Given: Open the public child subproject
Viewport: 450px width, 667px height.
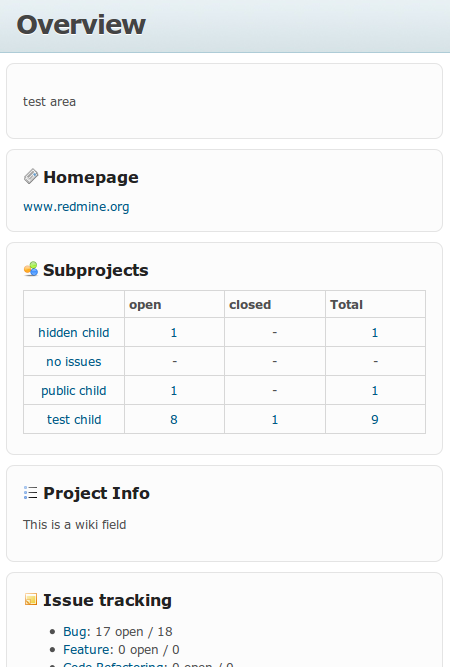Looking at the screenshot, I should [x=74, y=391].
